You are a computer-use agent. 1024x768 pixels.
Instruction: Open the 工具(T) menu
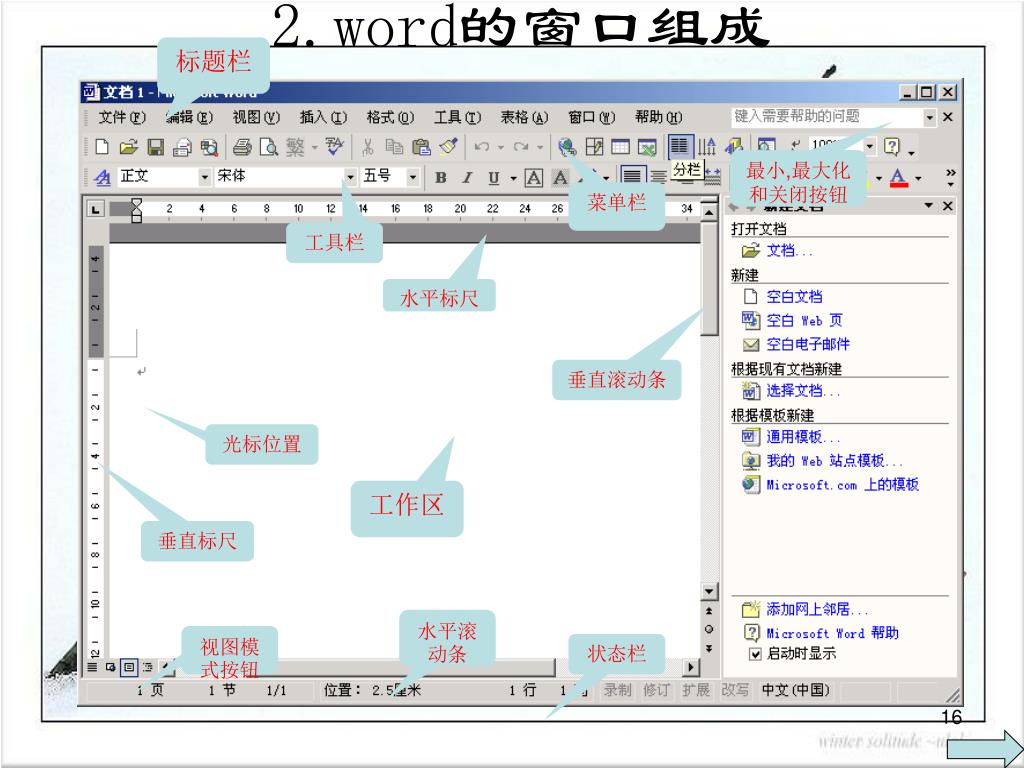[x=458, y=117]
